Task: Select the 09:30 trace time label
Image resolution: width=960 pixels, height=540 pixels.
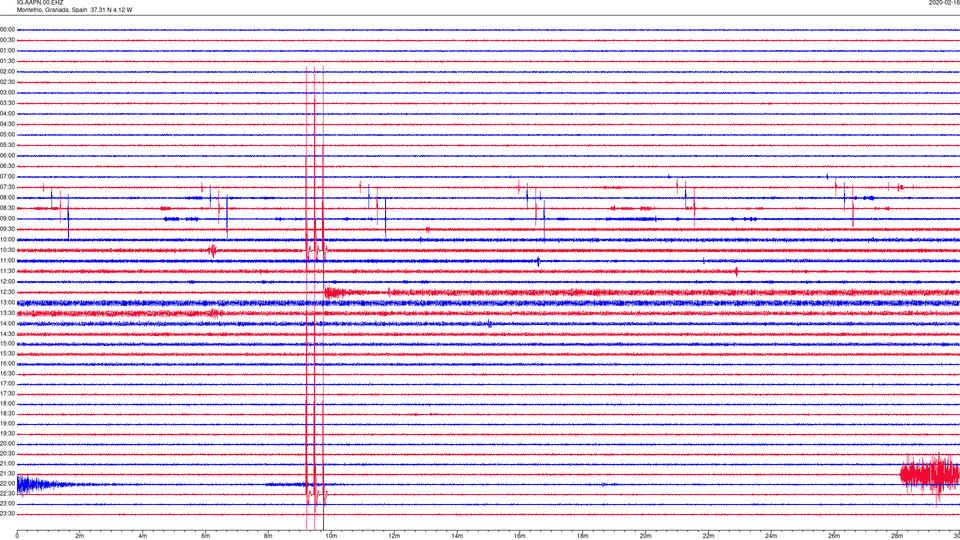Action: 7,229
